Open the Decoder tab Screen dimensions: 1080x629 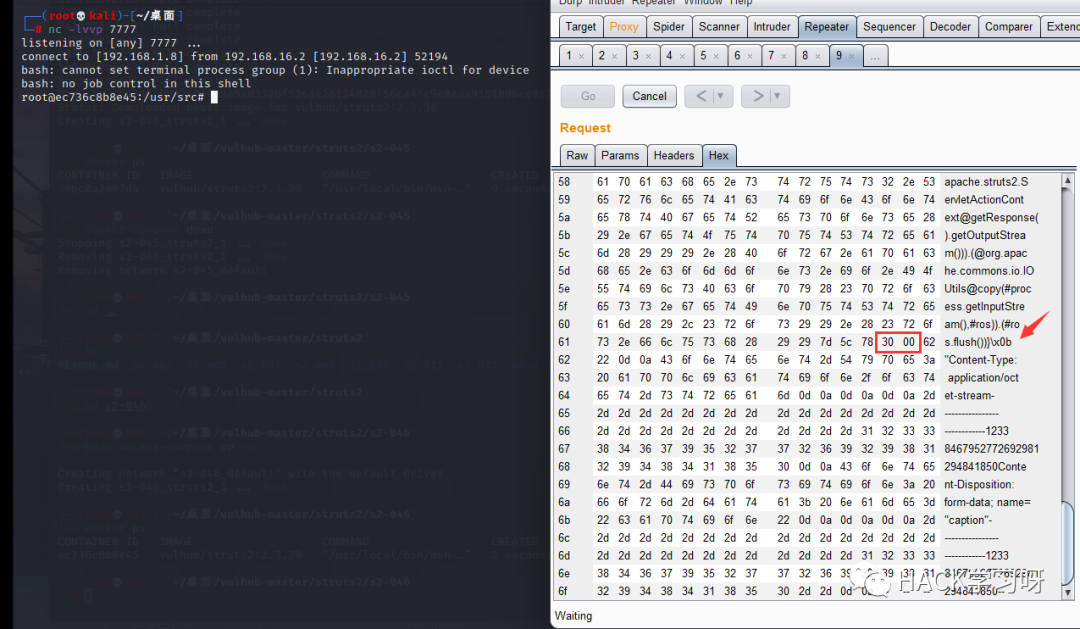coord(950,27)
